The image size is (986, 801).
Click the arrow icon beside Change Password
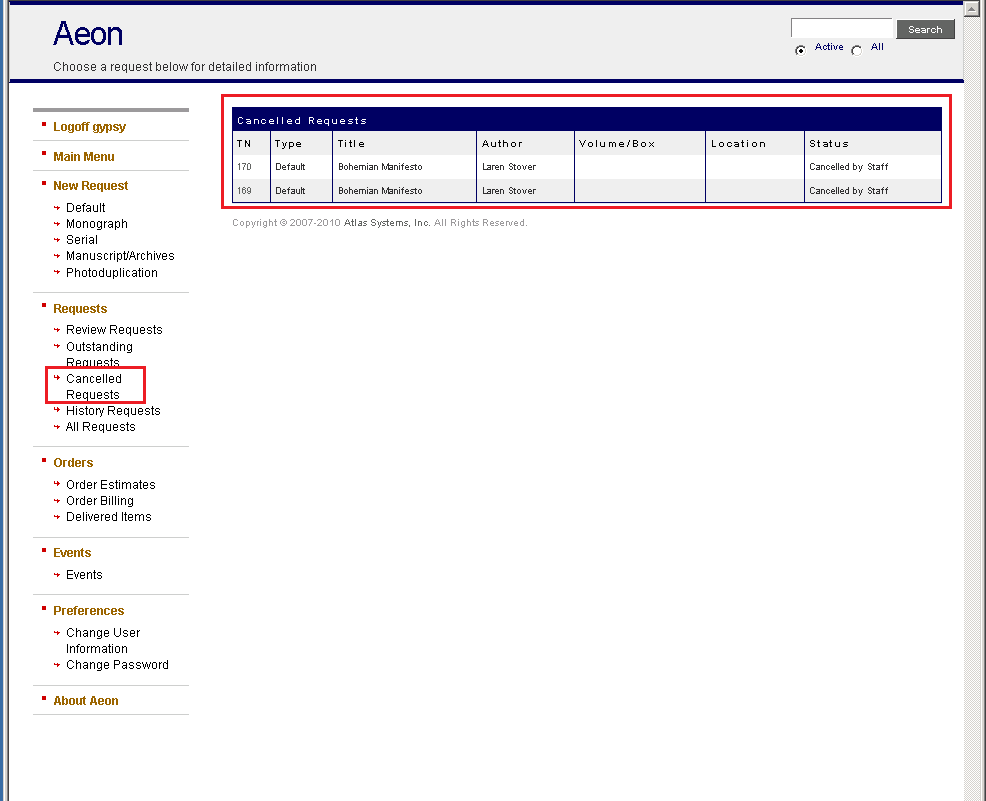coord(57,664)
